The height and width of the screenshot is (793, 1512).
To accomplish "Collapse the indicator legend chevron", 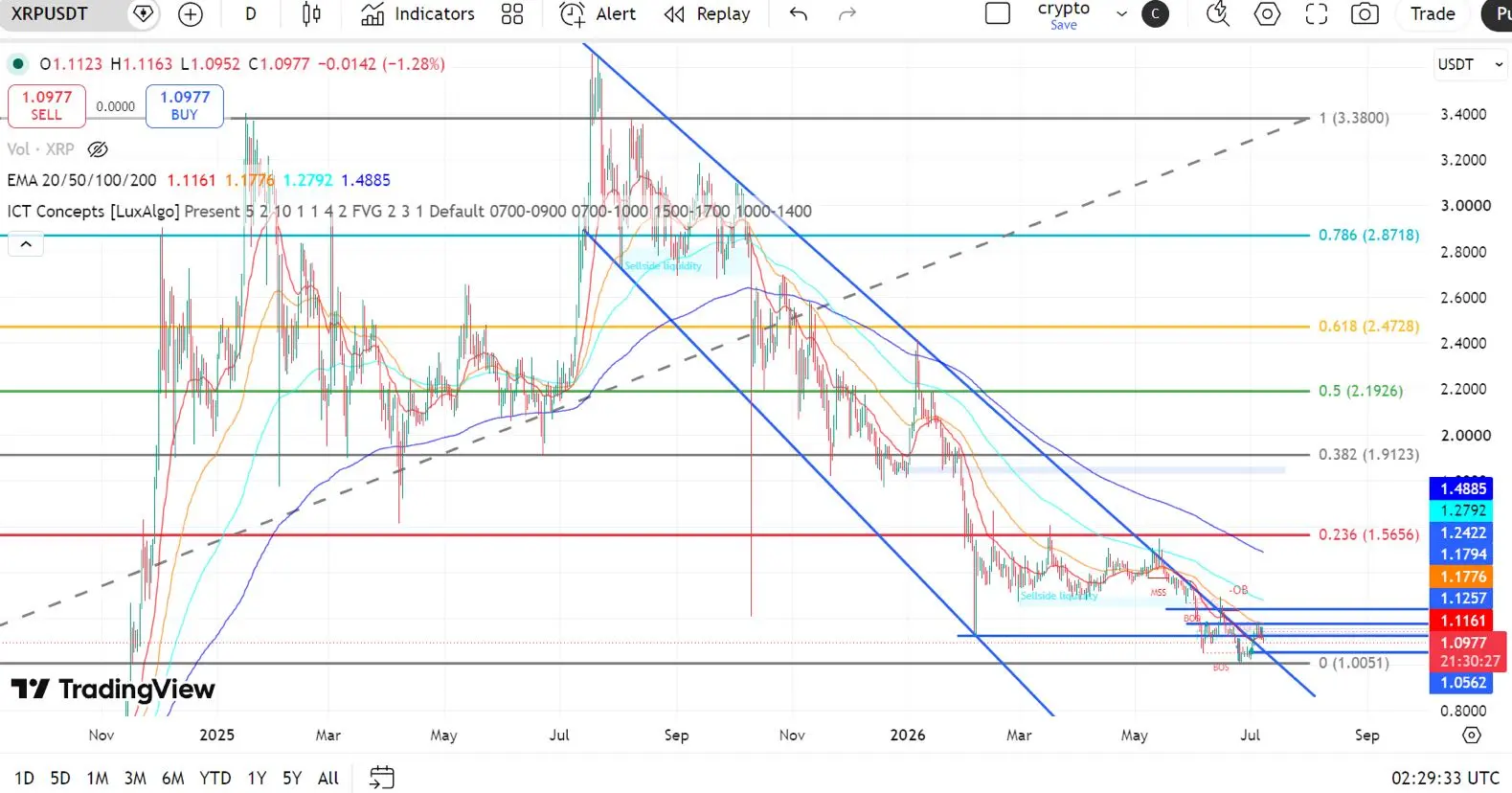I will point(26,244).
